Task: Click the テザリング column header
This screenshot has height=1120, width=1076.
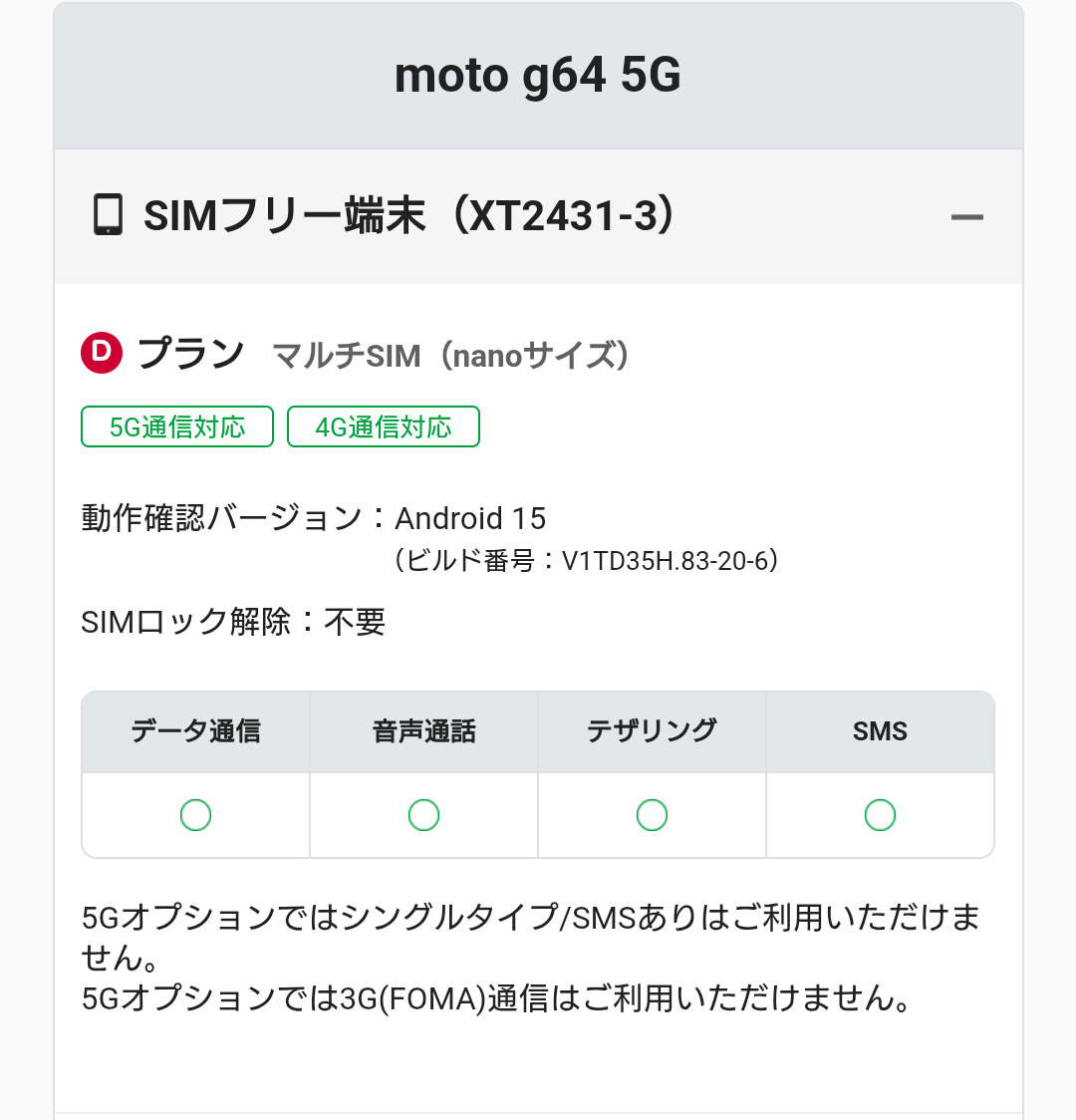Action: pos(652,731)
